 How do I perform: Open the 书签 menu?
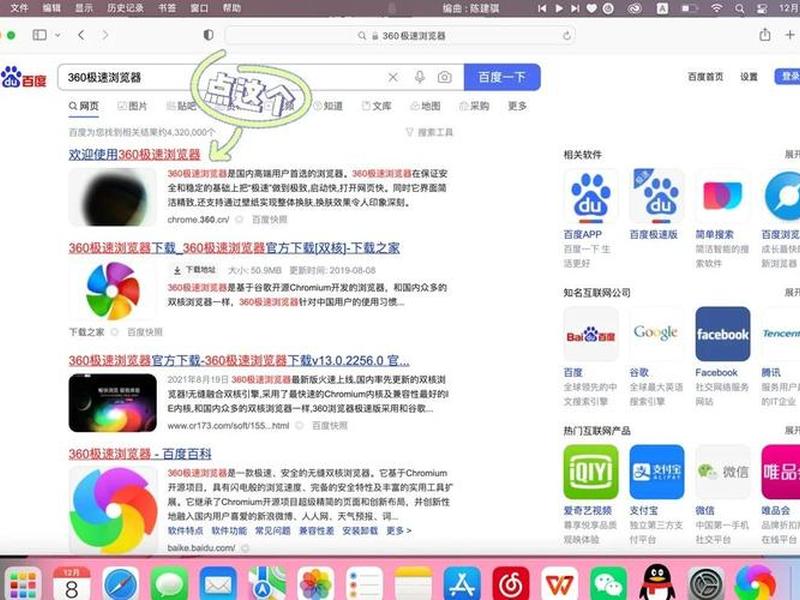(167, 8)
